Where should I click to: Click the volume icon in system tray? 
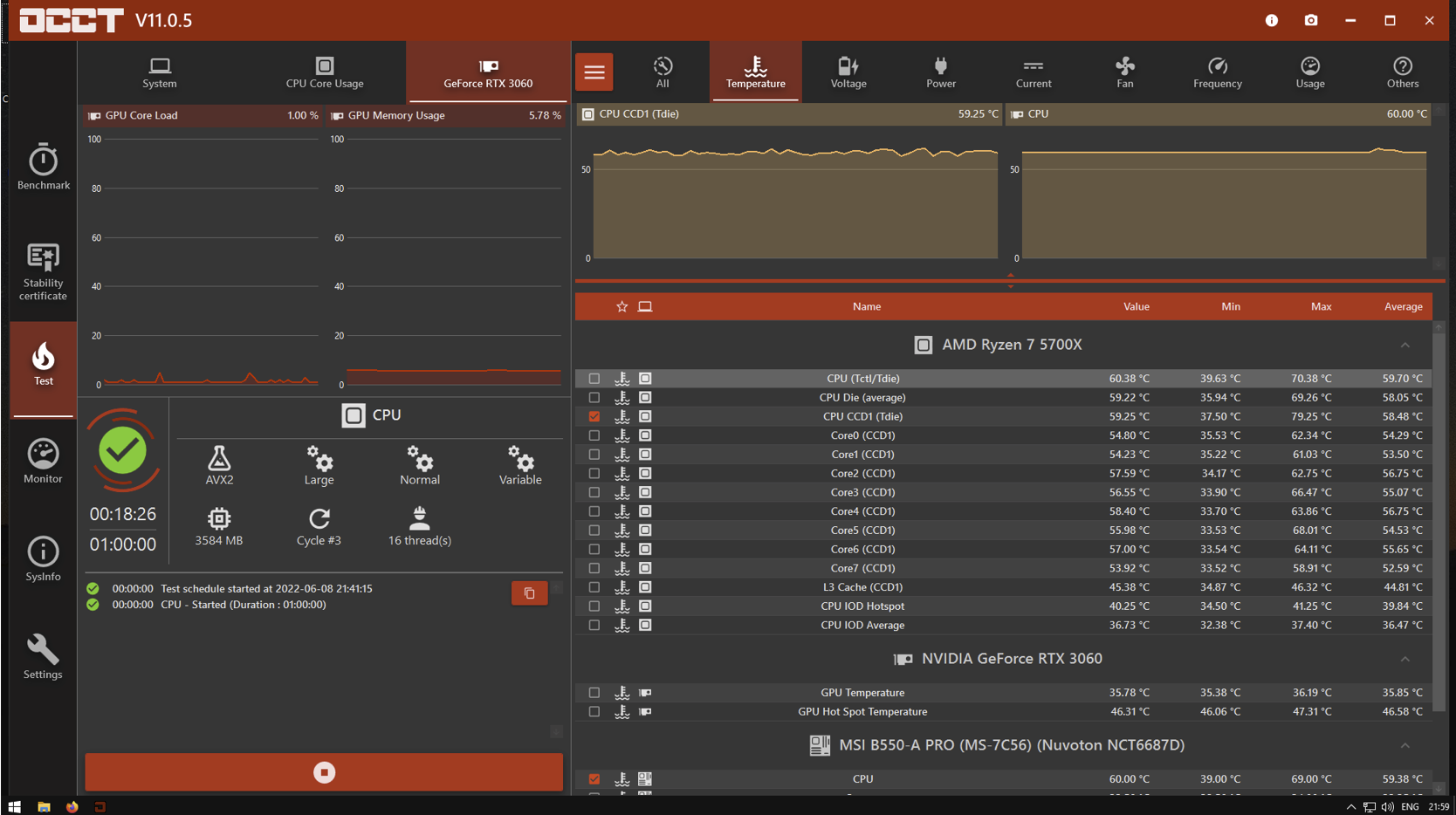1387,807
